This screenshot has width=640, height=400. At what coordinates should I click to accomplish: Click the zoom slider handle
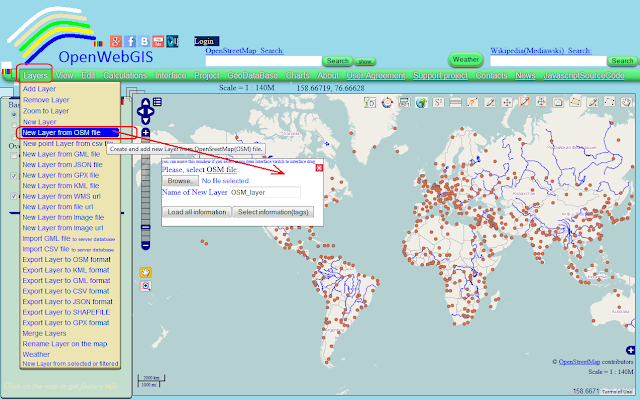tap(146, 227)
